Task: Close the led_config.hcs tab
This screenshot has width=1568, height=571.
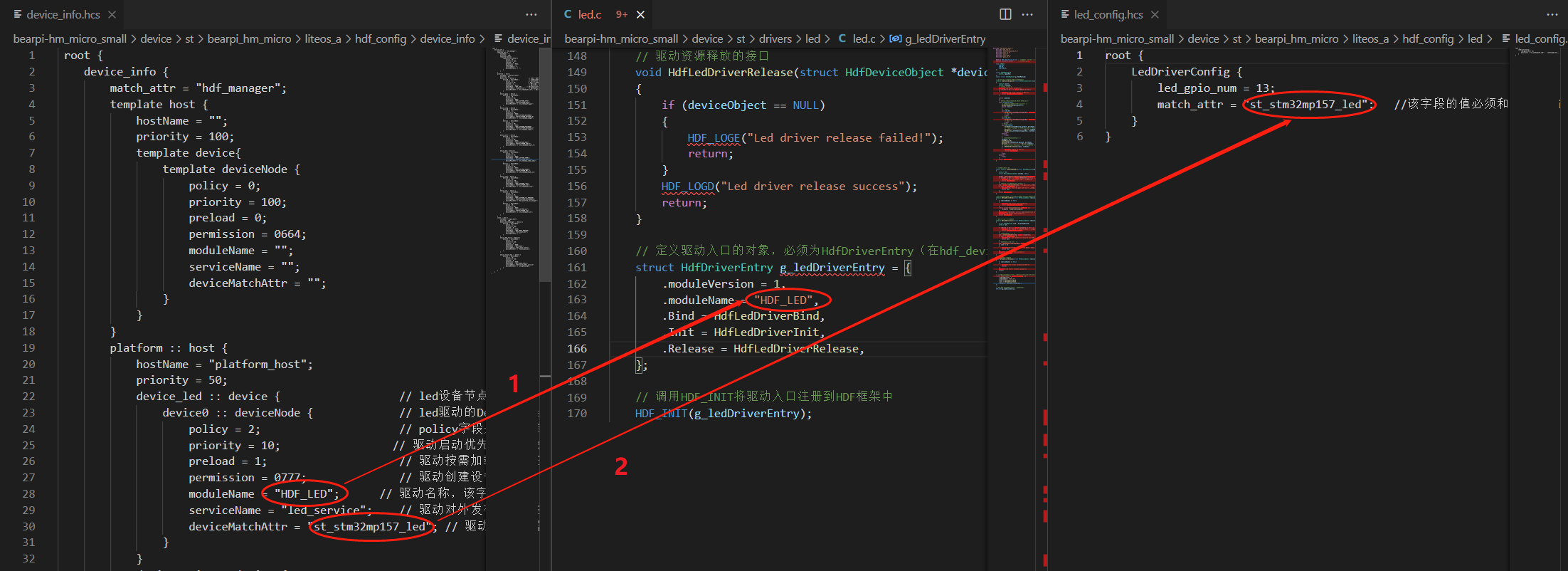Action: point(1155,14)
